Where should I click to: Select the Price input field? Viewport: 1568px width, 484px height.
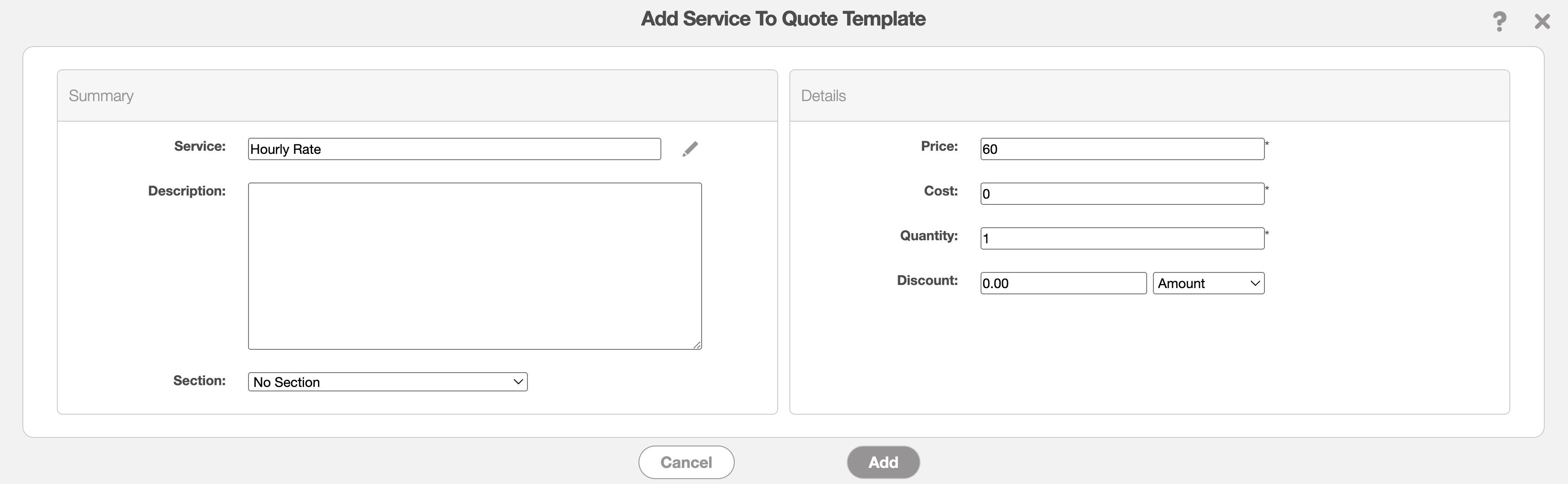[x=1122, y=149]
